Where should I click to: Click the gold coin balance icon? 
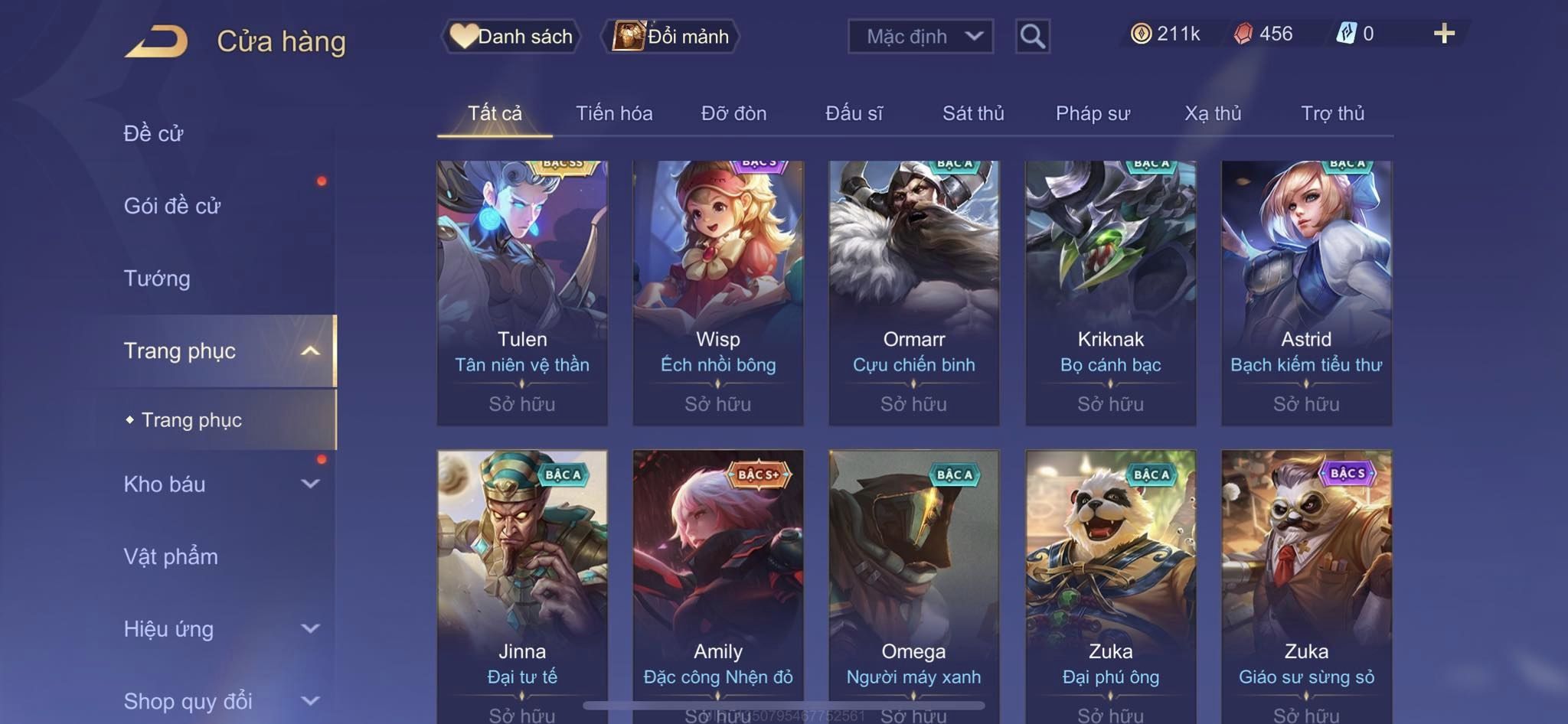pyautogui.click(x=1141, y=34)
